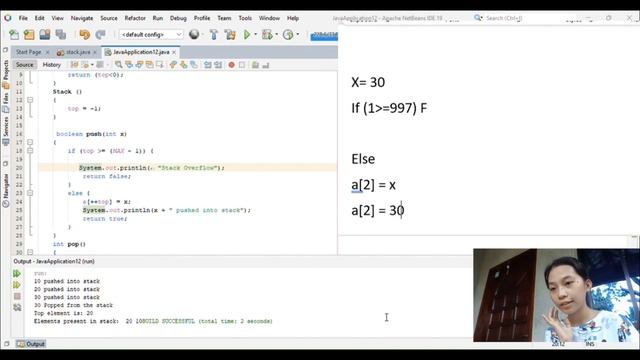640x360 pixels.
Task: Open the File menu
Action: pos(23,18)
